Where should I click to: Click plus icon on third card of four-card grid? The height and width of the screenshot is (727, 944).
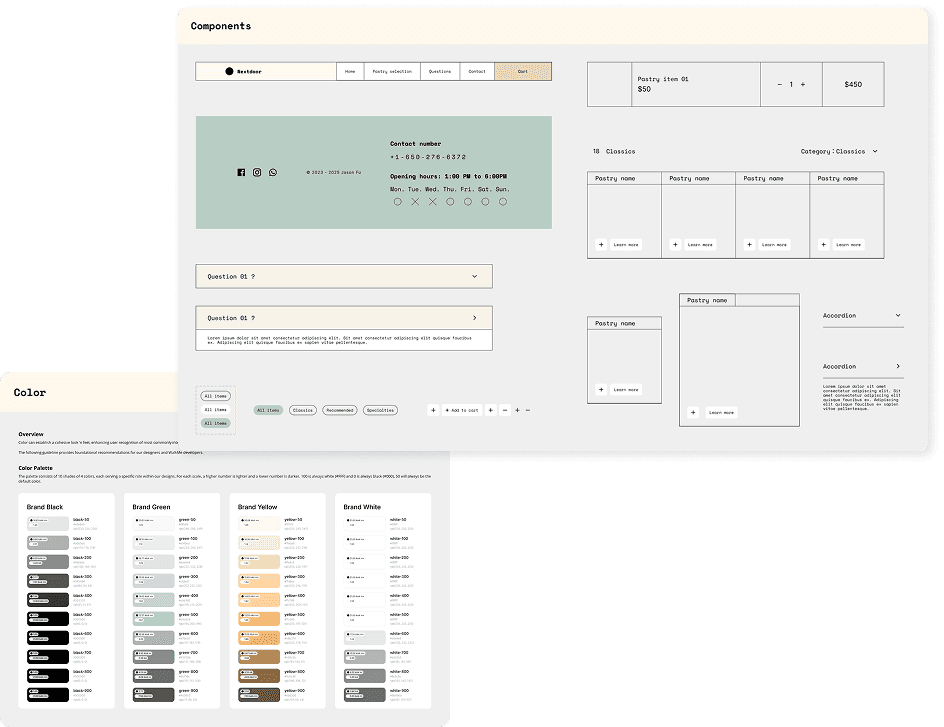(x=749, y=244)
